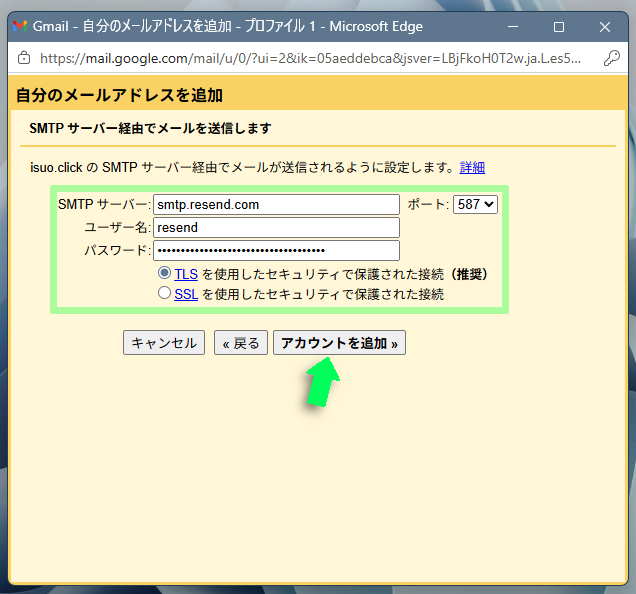Click the ユーザー名 label
This screenshot has width=636, height=594.
pyautogui.click(x=117, y=227)
